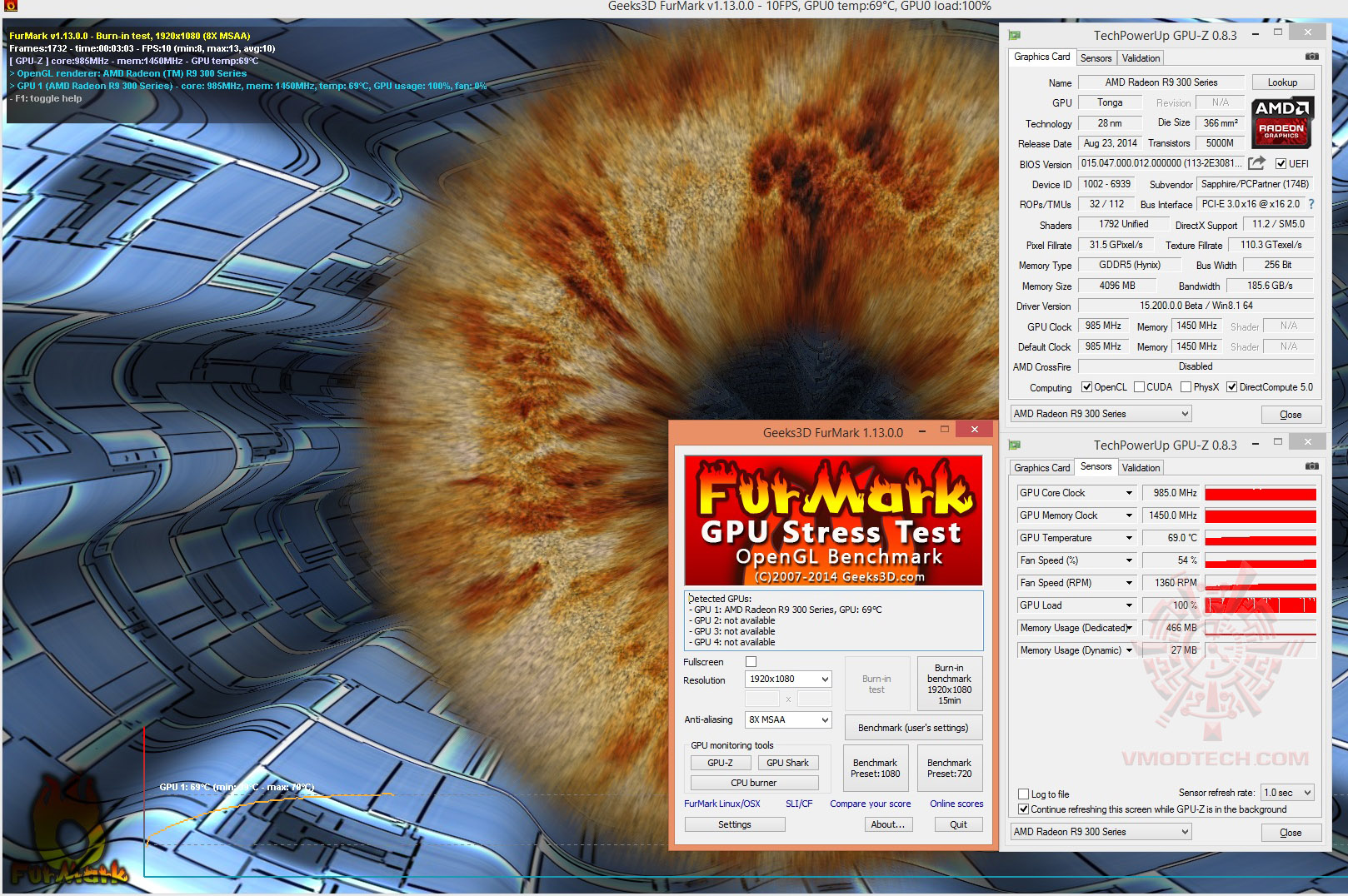Screen dimensions: 1348x896
Task: Click the GPU Load sensor graph
Action: click(x=1261, y=605)
